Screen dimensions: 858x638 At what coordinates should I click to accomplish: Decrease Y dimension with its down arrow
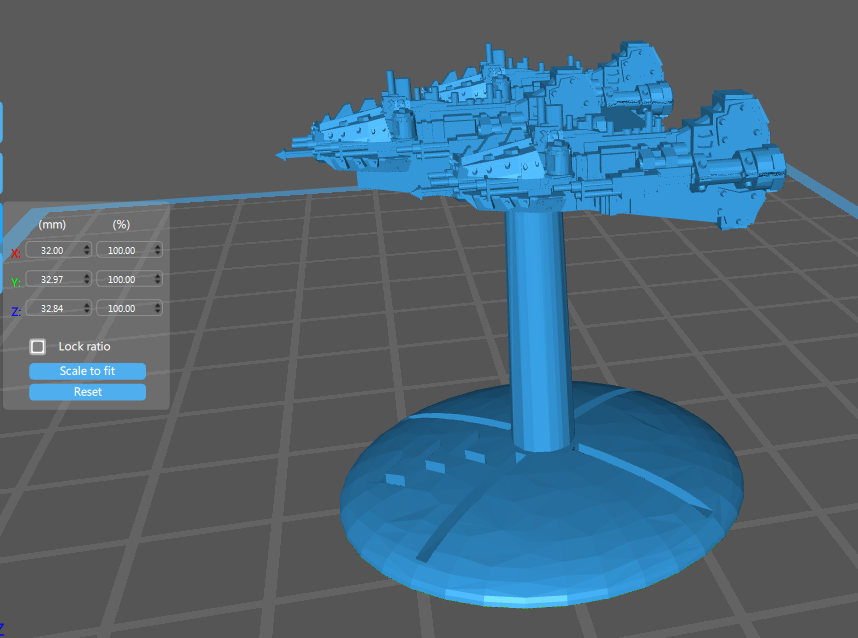(87, 282)
